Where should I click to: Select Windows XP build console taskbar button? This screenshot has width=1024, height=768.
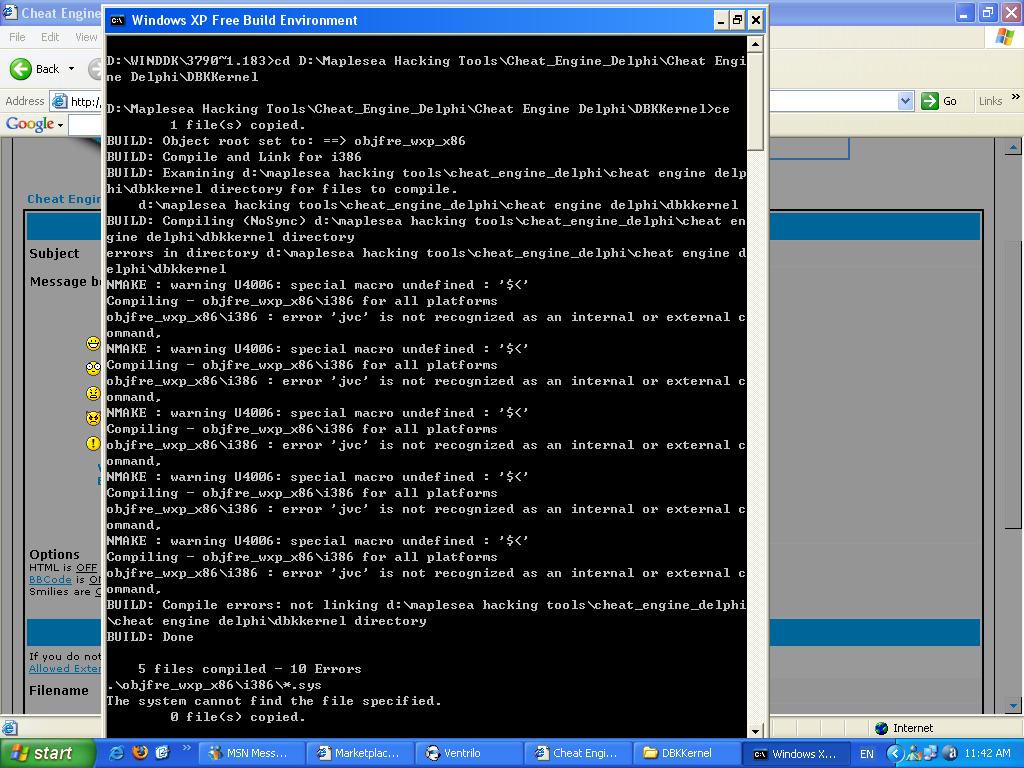coord(796,754)
